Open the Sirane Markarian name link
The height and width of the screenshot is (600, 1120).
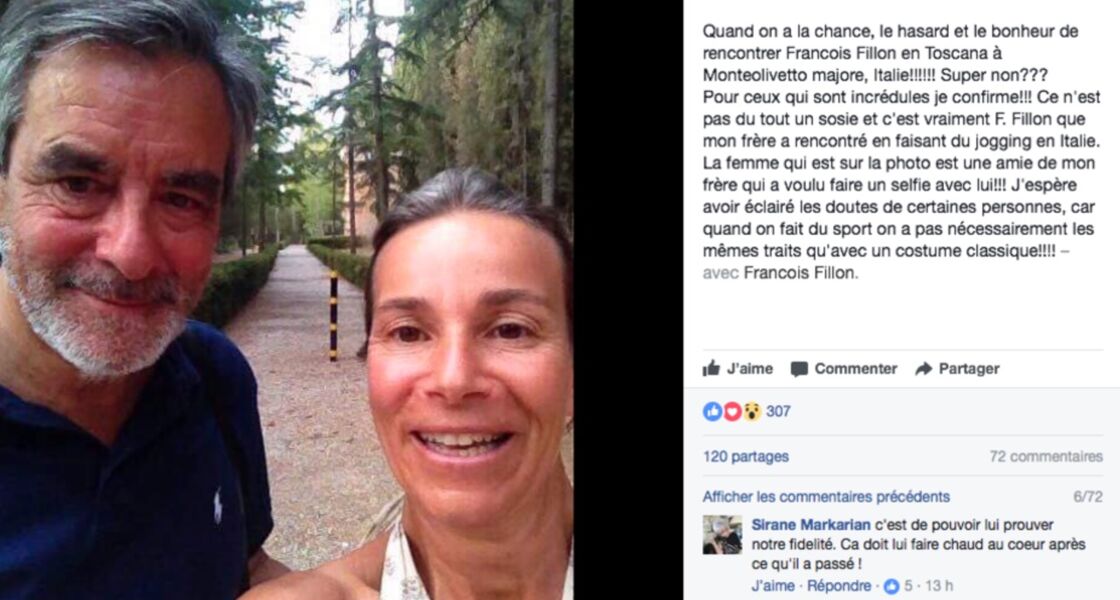click(x=811, y=525)
